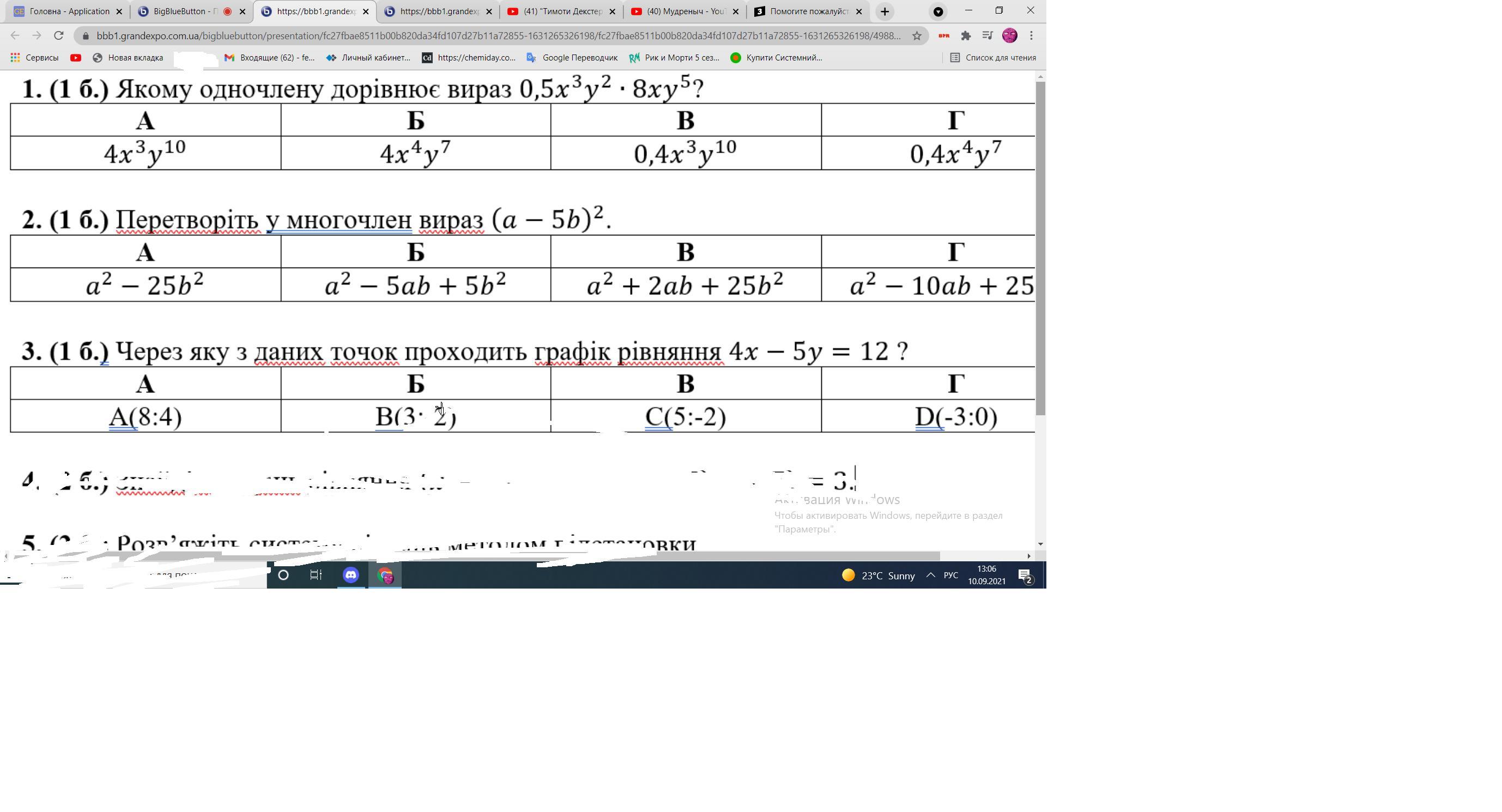Open the Windows notification center icon
Image resolution: width=1502 pixels, height=812 pixels.
[1026, 576]
